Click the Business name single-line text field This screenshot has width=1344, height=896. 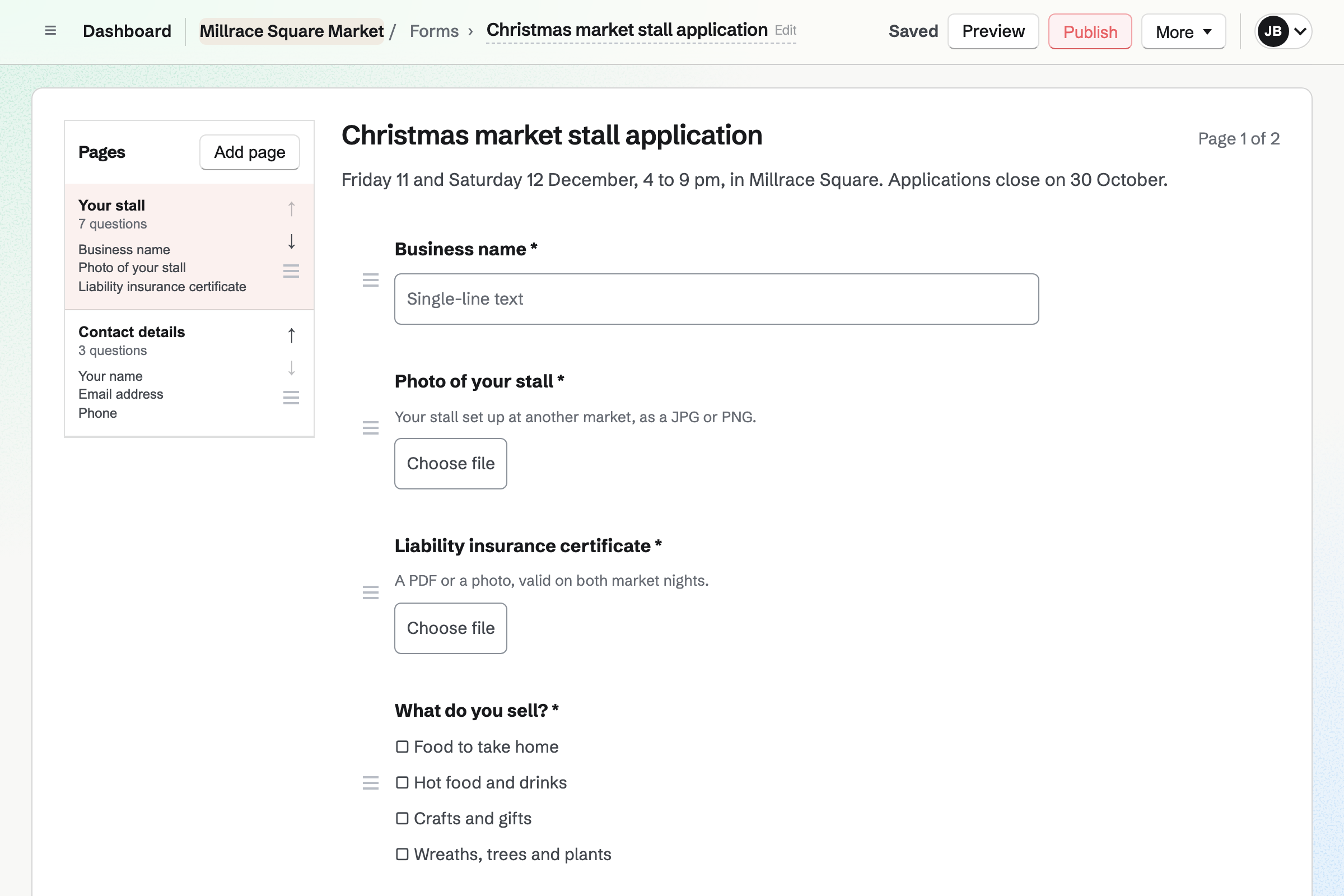click(717, 299)
